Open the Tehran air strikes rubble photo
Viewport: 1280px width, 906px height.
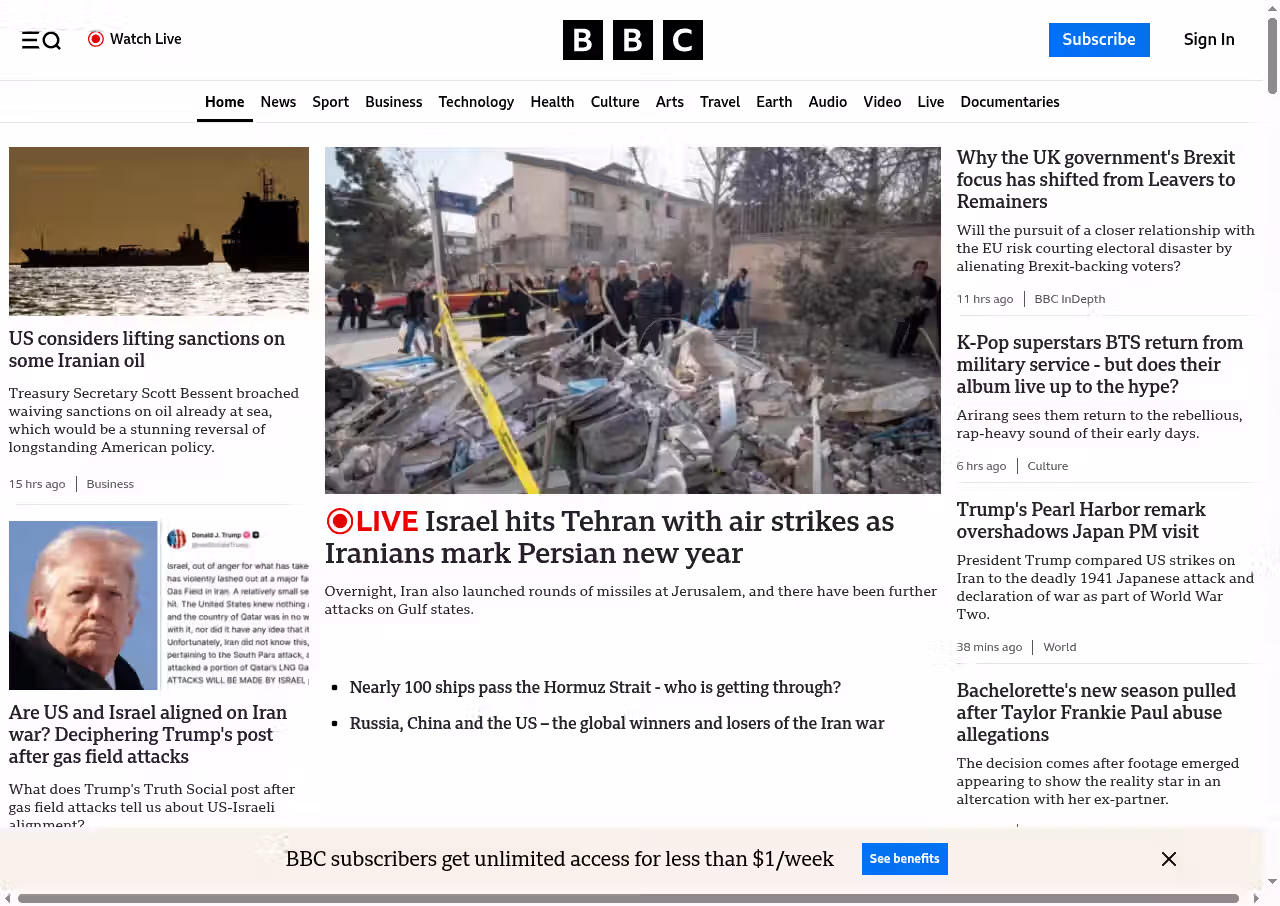pyautogui.click(x=632, y=320)
